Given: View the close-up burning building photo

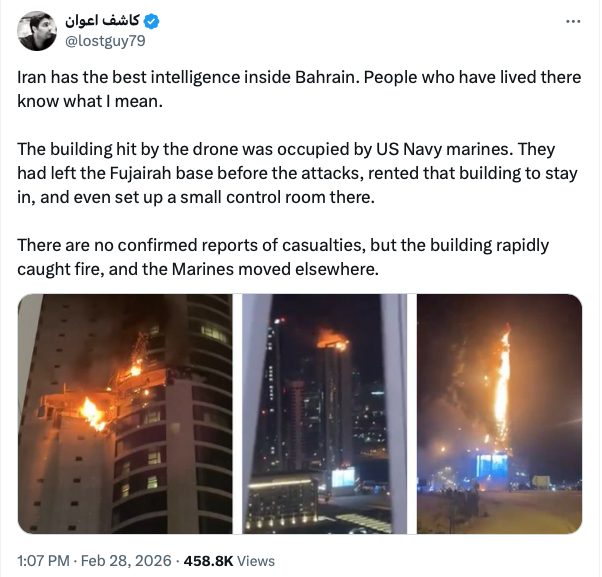Looking at the screenshot, I should (x=125, y=414).
